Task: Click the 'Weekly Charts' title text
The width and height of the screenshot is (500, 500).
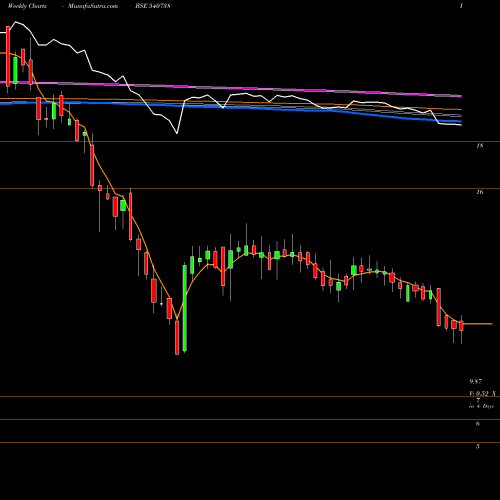Action: [27, 6]
